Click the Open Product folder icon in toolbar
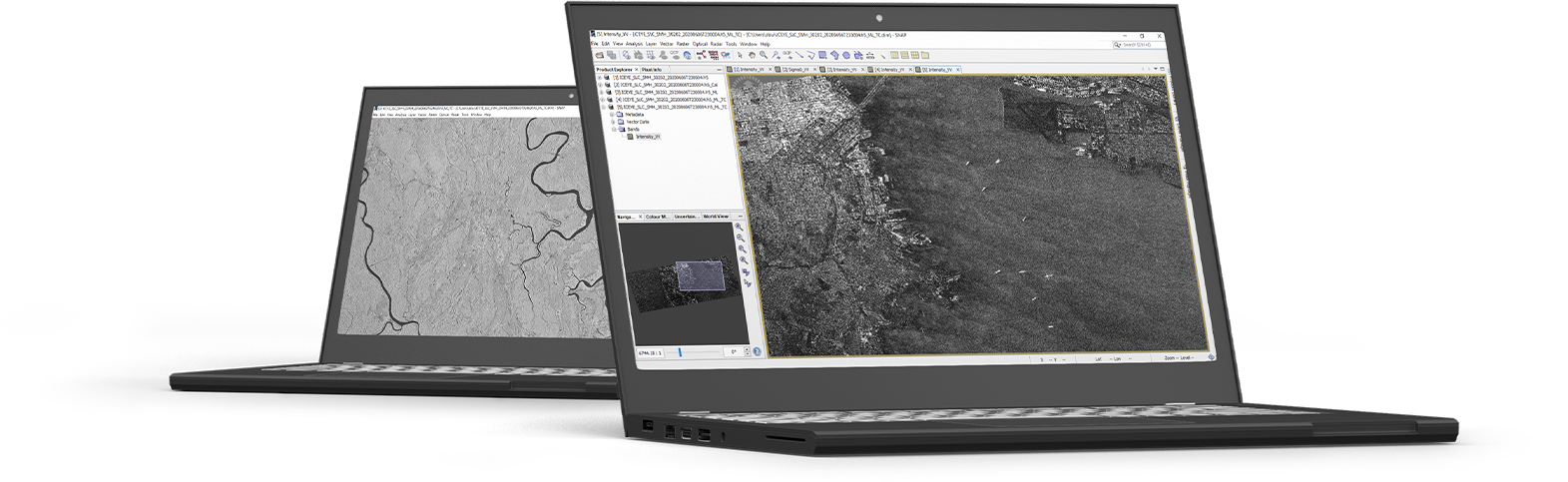Viewport: 1568px width, 482px height. pos(602,55)
